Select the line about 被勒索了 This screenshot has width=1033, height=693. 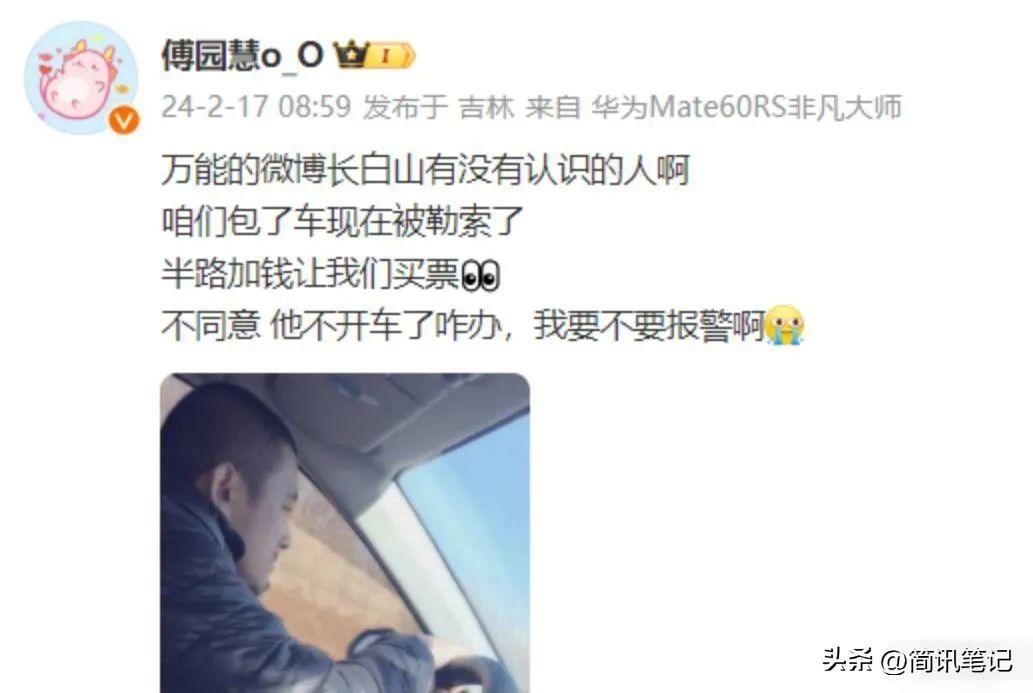point(343,221)
